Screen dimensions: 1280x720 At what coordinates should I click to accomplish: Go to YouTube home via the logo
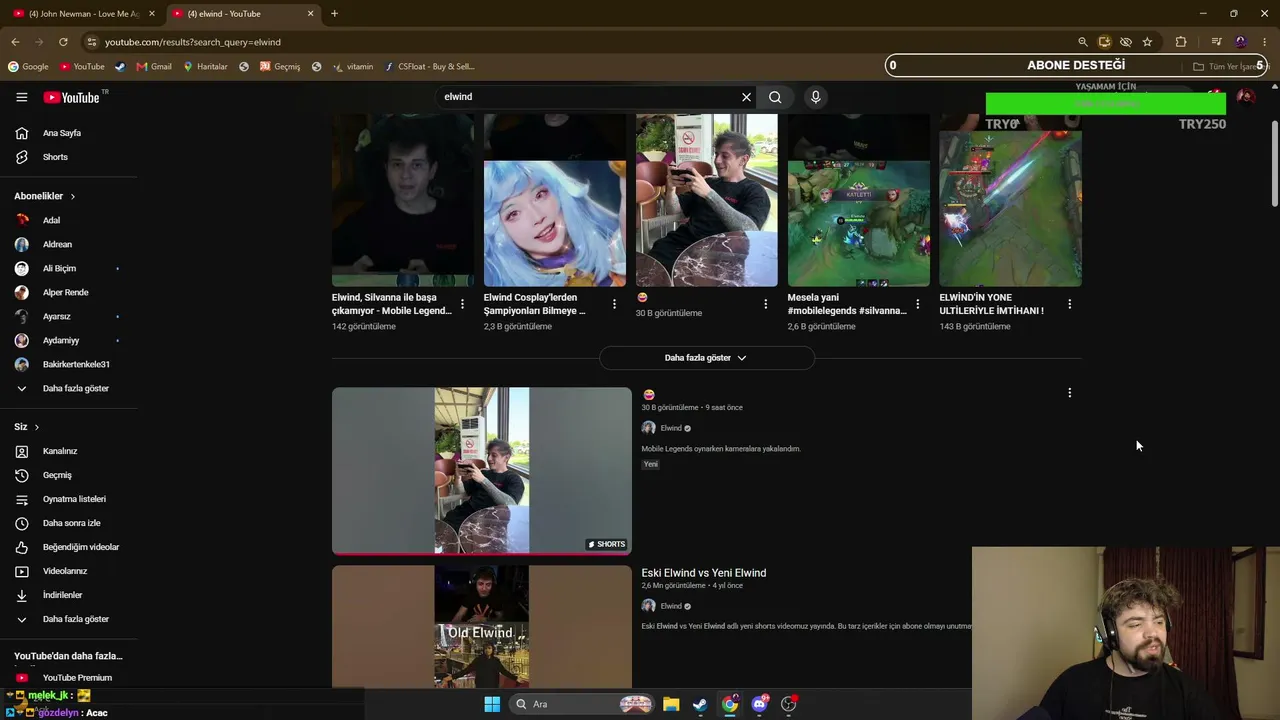click(72, 97)
